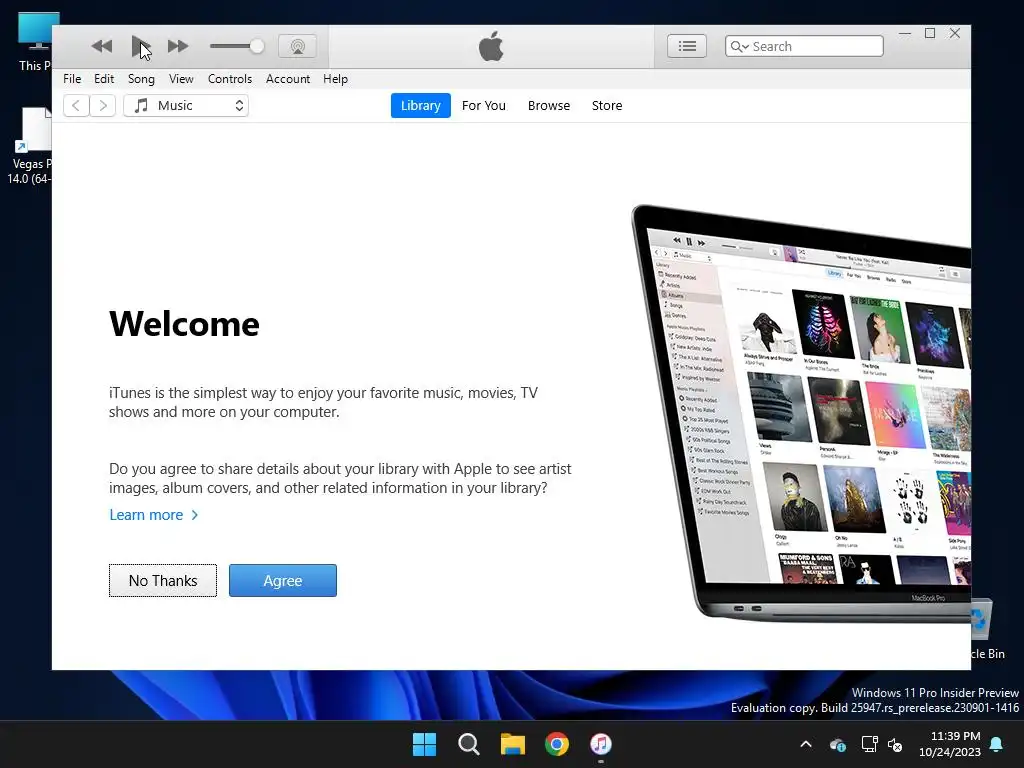Open the notification bell icon
Screen dimensions: 1024x768
[997, 744]
